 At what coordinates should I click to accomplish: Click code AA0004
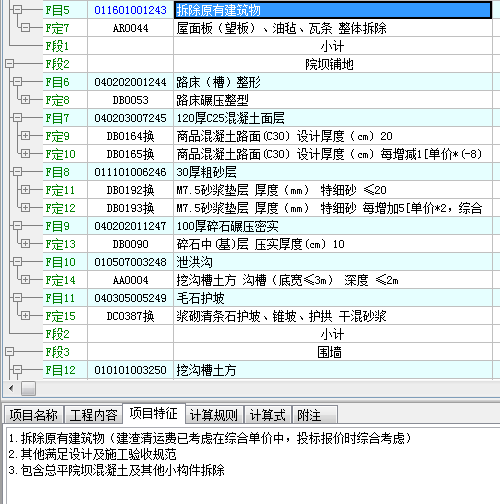[x=130, y=280]
